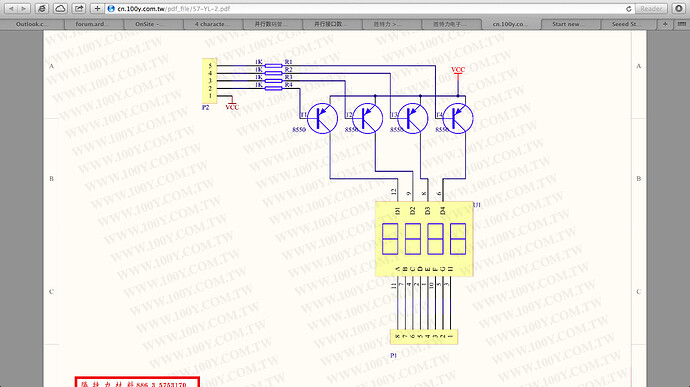Go back with the left arrow button
This screenshot has height=387, width=690.
[x=11, y=8]
